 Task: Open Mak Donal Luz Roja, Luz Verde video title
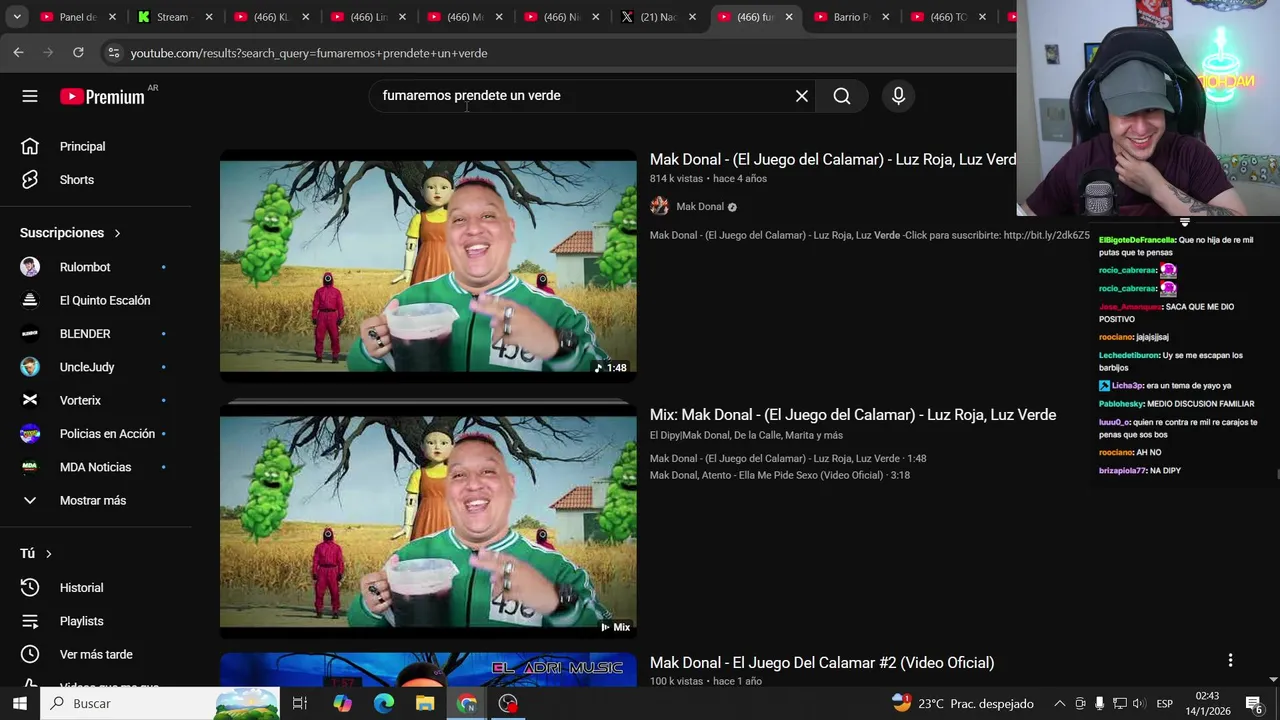point(832,160)
